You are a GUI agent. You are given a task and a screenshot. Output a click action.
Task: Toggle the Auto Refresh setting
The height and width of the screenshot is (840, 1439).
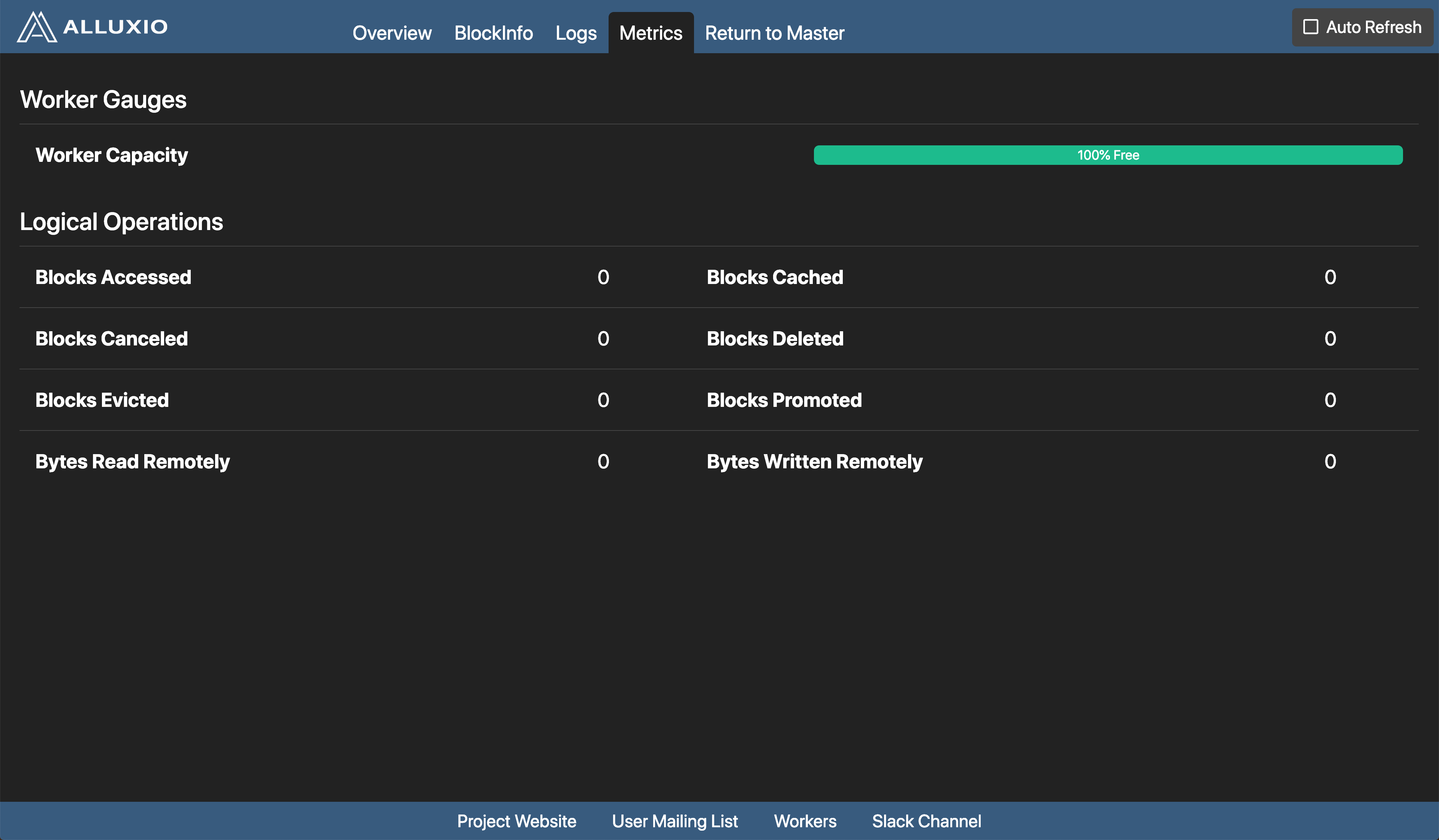pos(1310,27)
